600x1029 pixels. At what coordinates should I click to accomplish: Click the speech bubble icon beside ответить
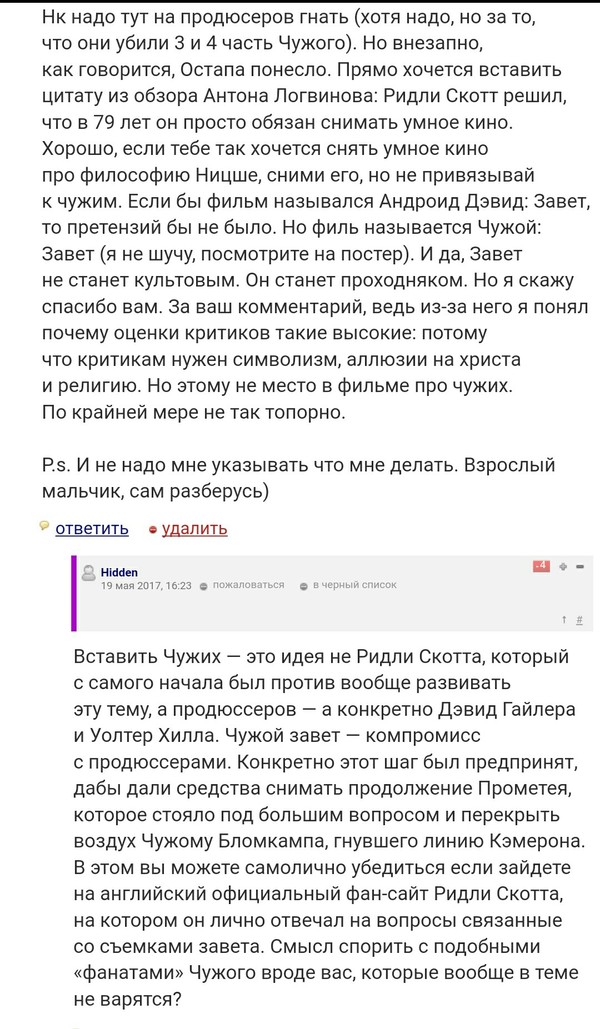44,526
